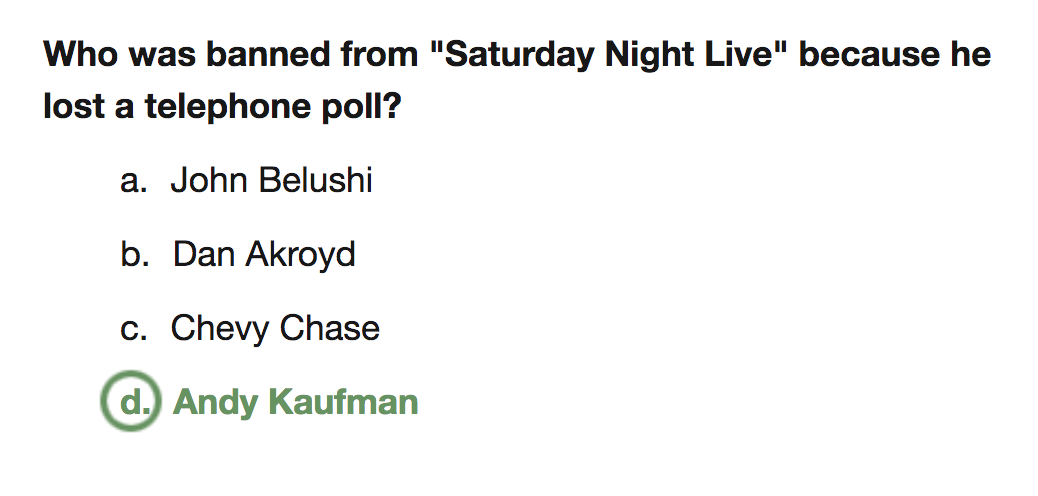Viewport: 1038px width, 496px height.
Task: Click the first name "John" in option a
Action: tap(209, 180)
